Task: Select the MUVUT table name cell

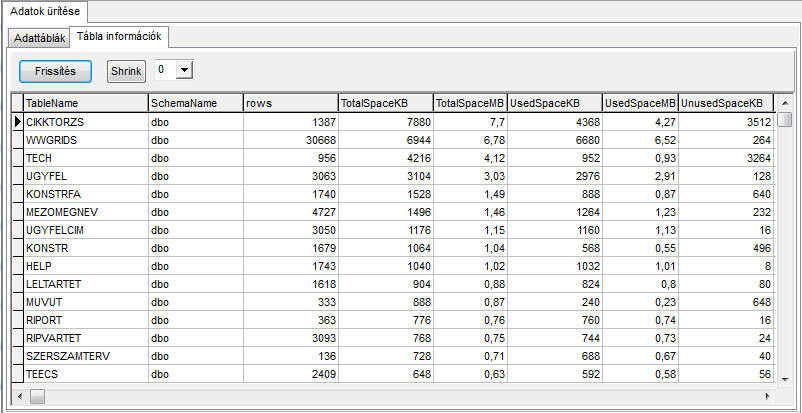Action: point(86,302)
